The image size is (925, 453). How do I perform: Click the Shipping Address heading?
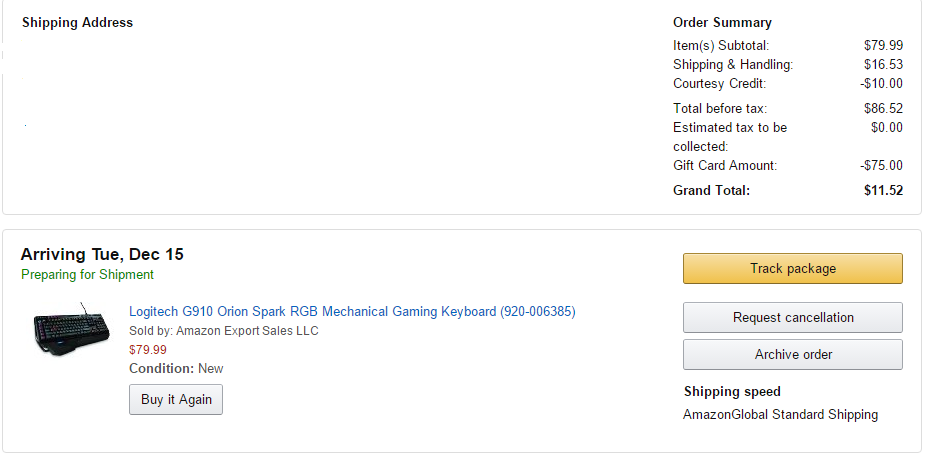point(77,22)
